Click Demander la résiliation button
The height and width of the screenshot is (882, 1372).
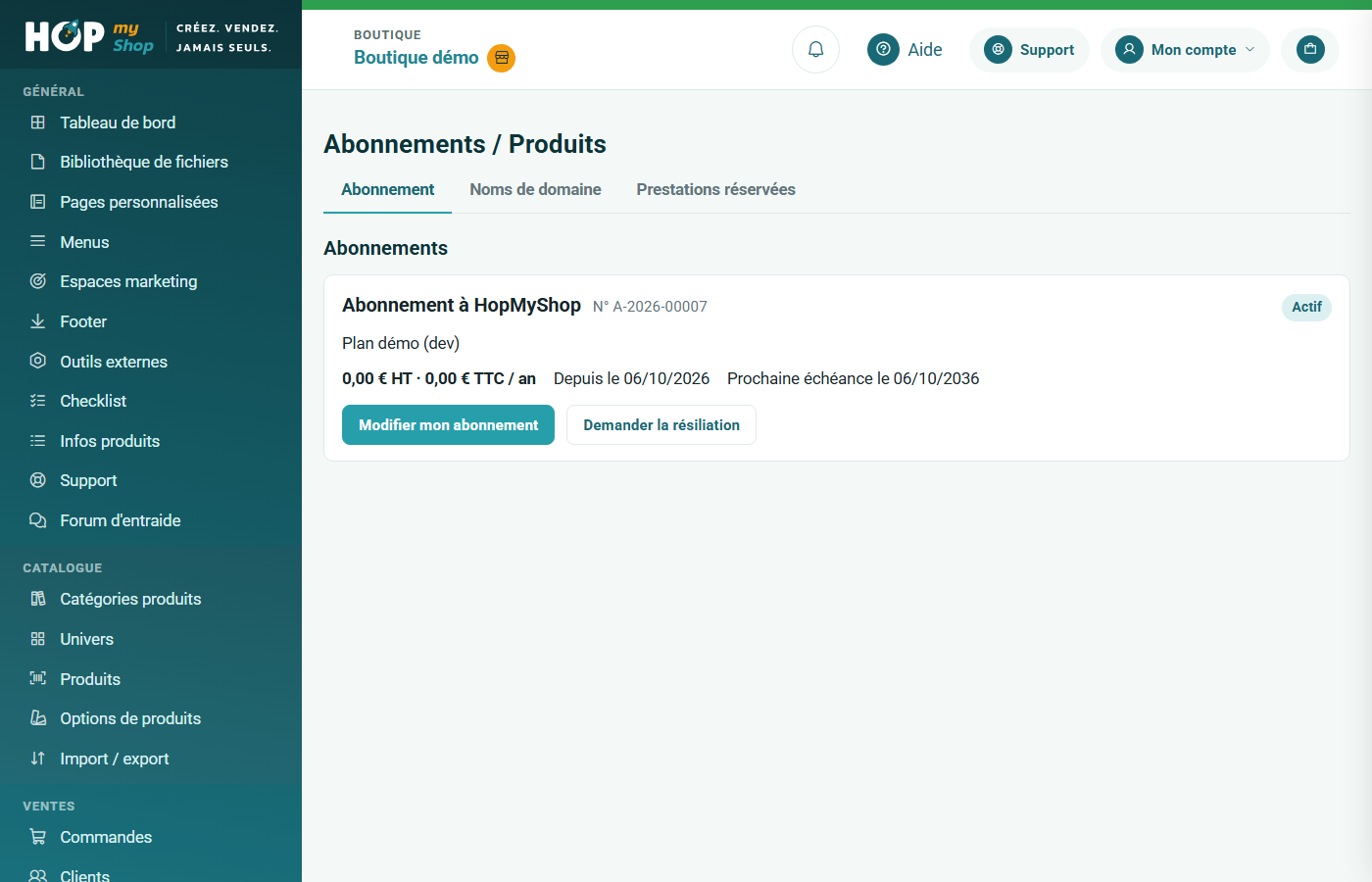click(661, 425)
